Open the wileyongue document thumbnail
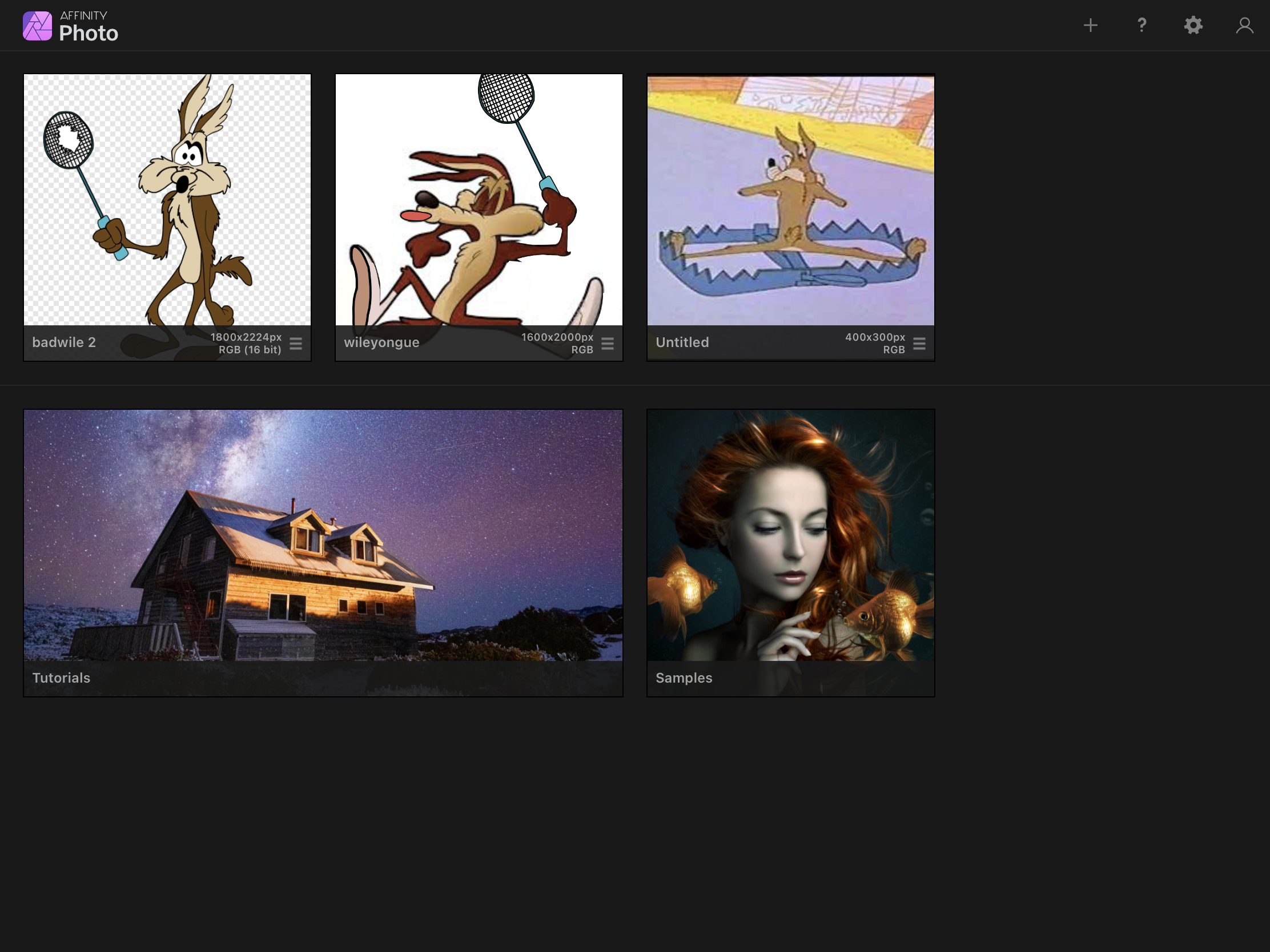This screenshot has width=1270, height=952. pos(479,217)
